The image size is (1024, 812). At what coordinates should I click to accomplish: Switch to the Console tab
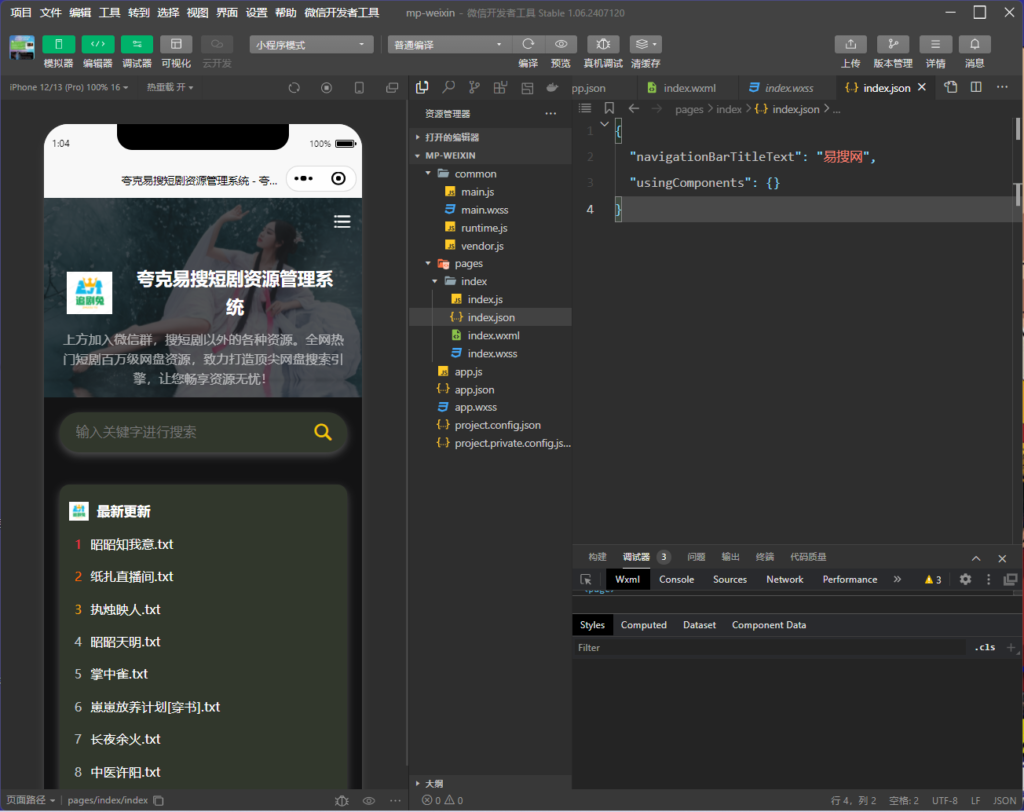tap(676, 580)
